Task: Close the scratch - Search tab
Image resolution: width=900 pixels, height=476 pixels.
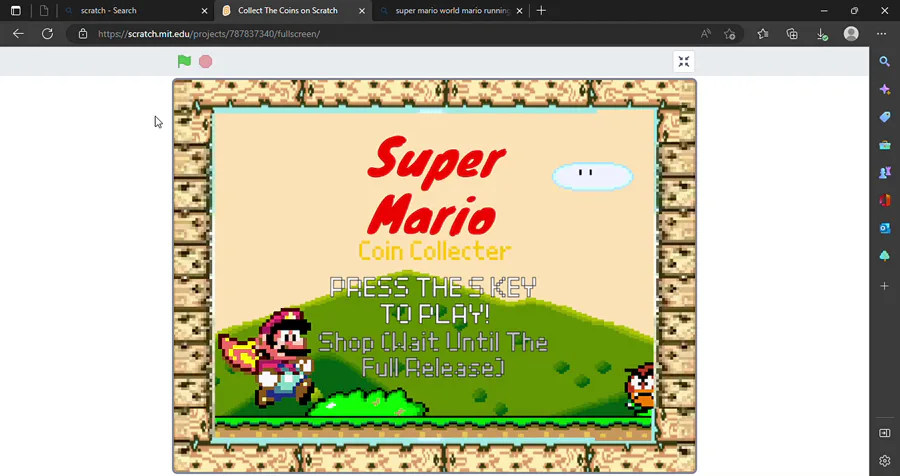Action: pos(204,10)
